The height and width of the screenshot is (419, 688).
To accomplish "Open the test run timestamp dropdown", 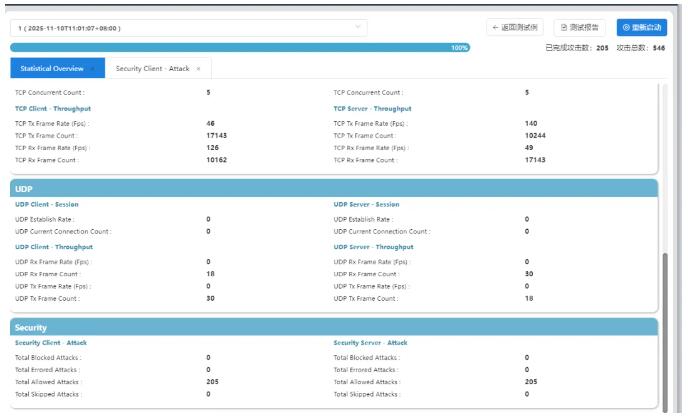I will click(190, 27).
